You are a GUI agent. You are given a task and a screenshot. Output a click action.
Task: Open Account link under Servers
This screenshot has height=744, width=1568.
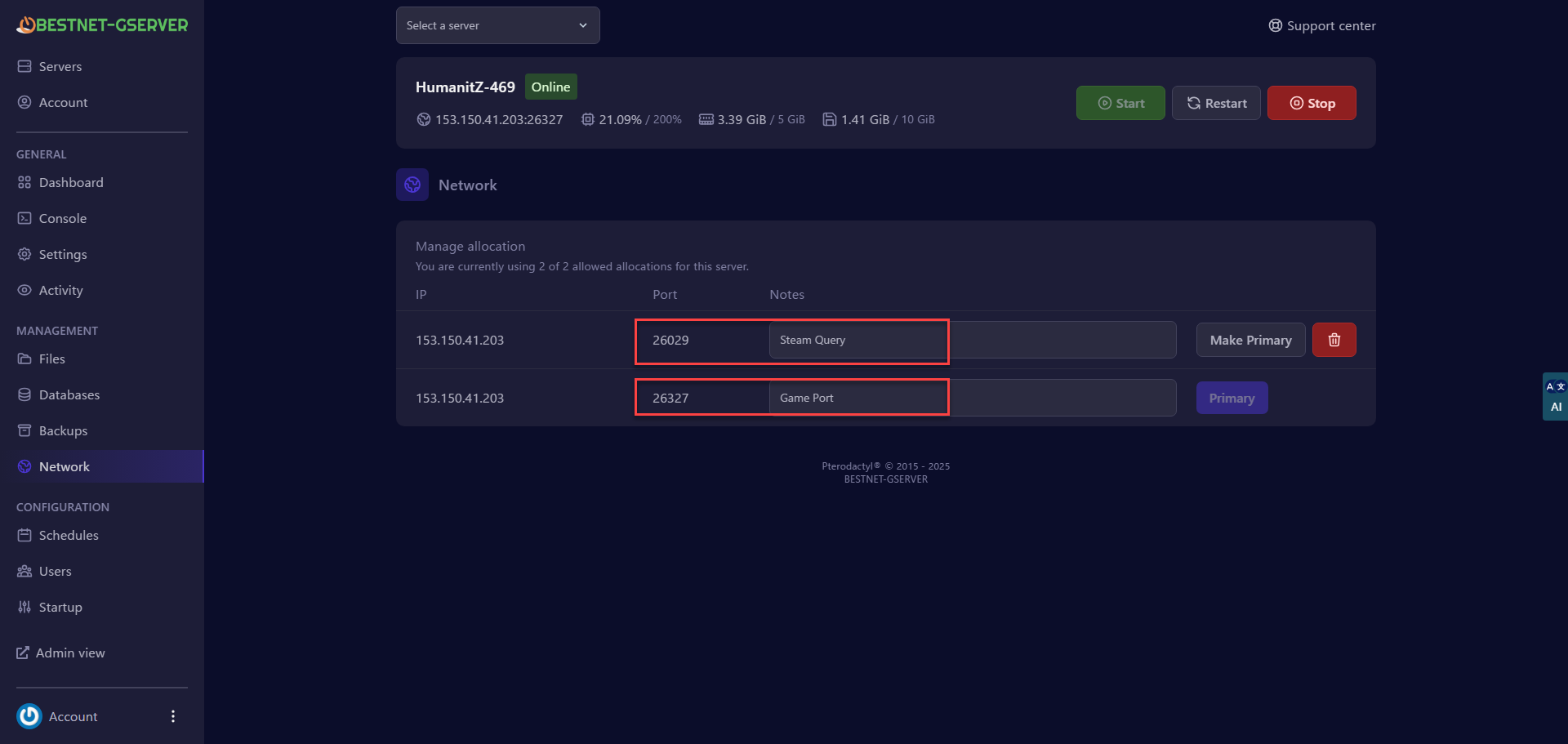pyautogui.click(x=63, y=102)
